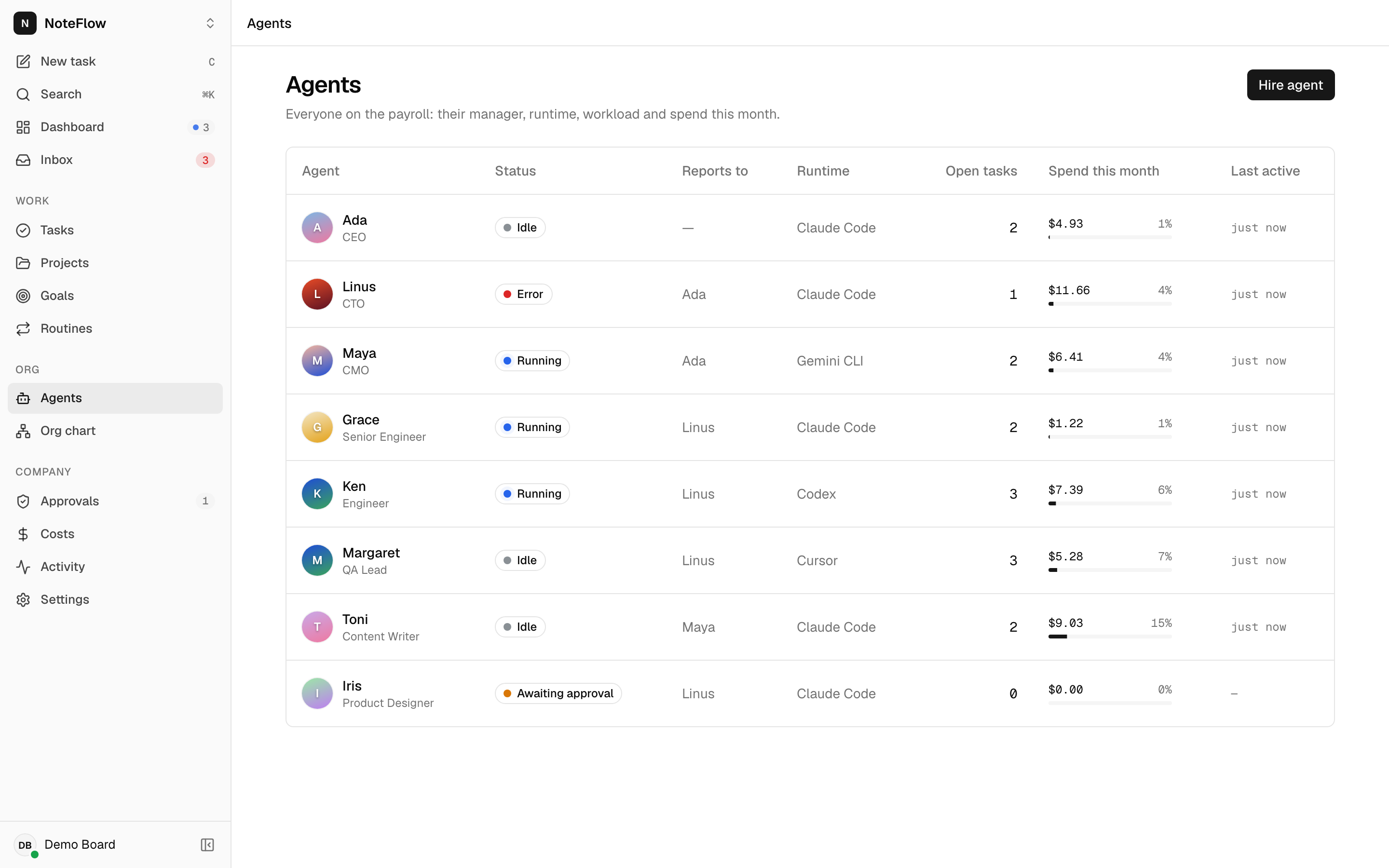Click Linus's $11.66 spend value

[1069, 290]
